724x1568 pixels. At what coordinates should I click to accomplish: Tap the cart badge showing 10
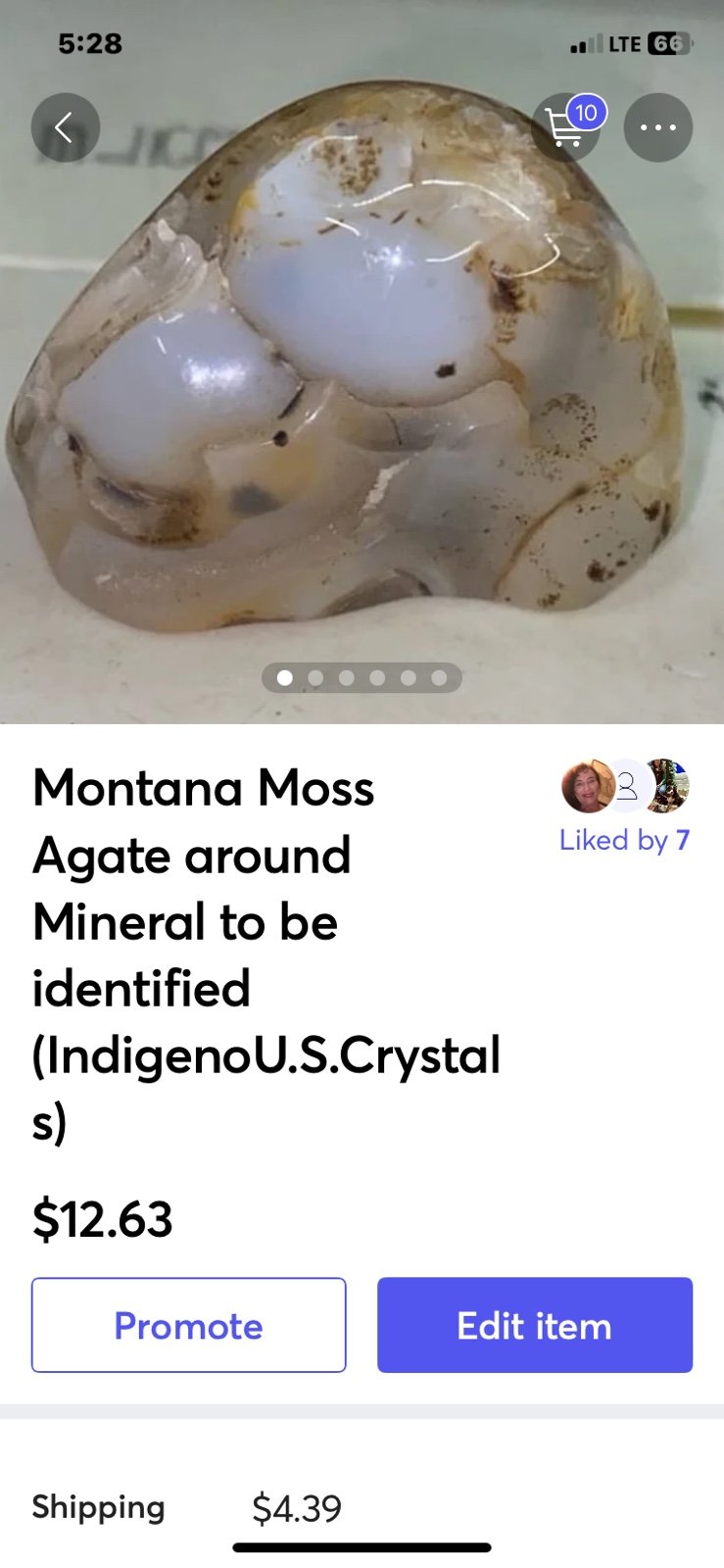tap(586, 113)
